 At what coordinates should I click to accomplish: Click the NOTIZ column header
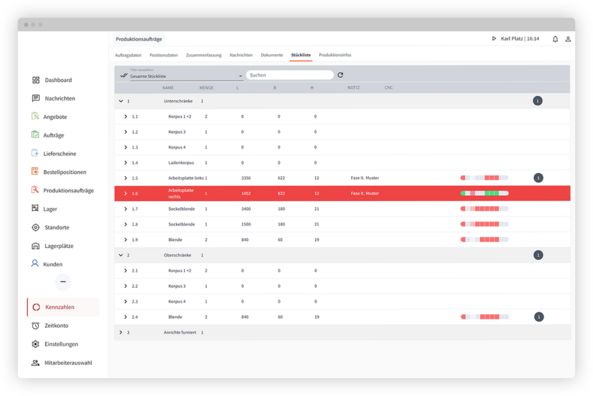(x=354, y=88)
